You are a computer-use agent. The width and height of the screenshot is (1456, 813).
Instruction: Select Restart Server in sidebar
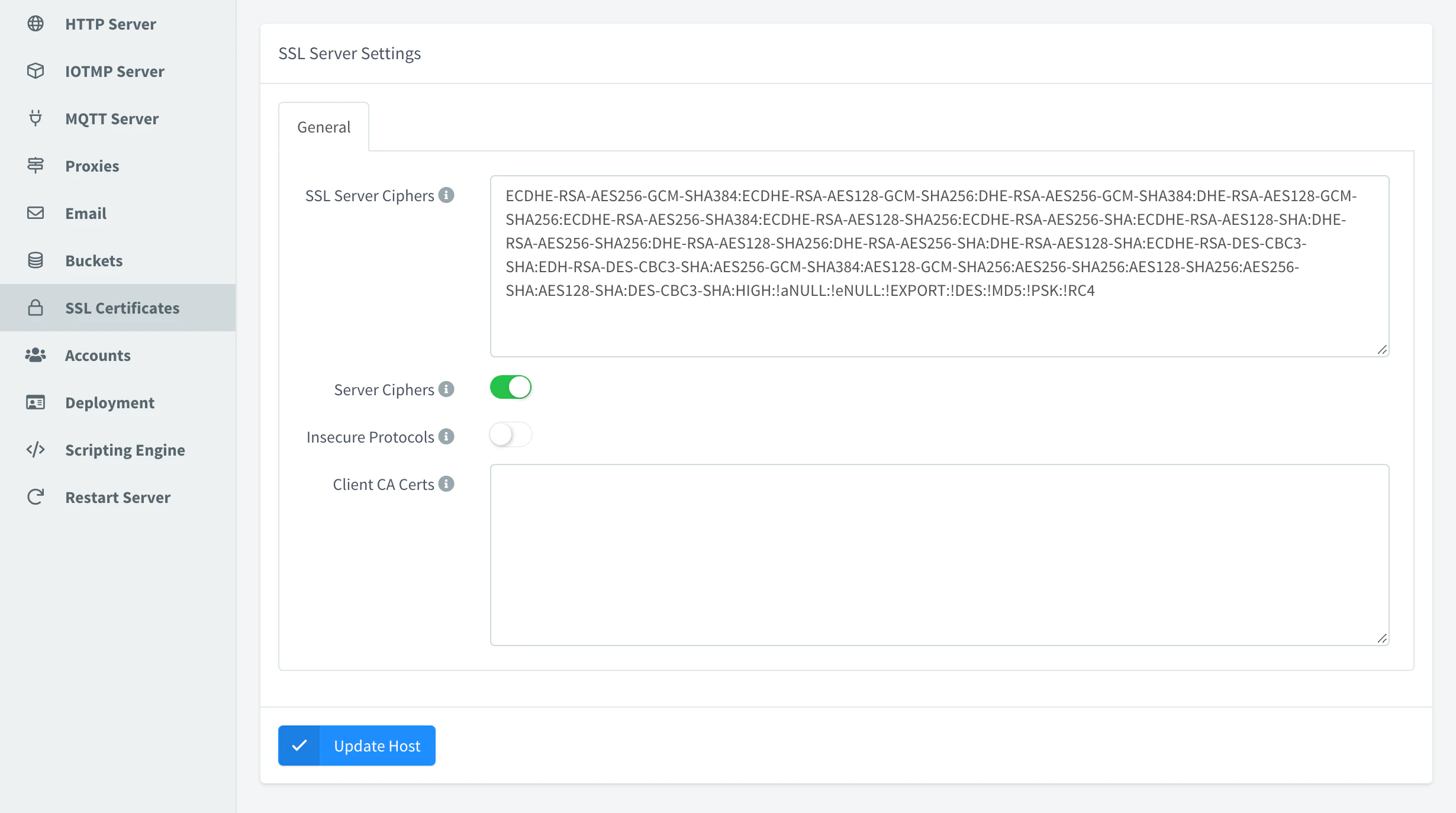[x=118, y=497]
